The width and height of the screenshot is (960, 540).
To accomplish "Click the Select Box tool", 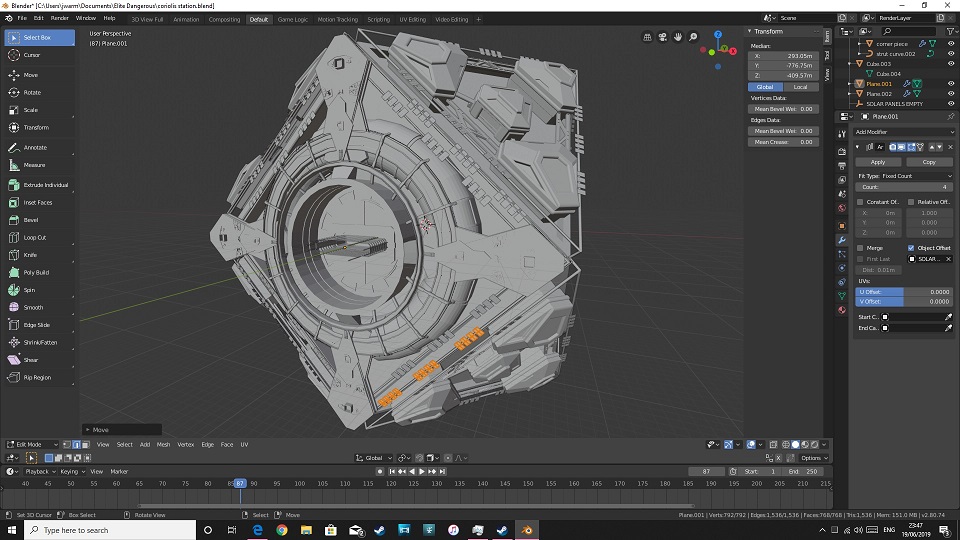I will click(x=40, y=37).
